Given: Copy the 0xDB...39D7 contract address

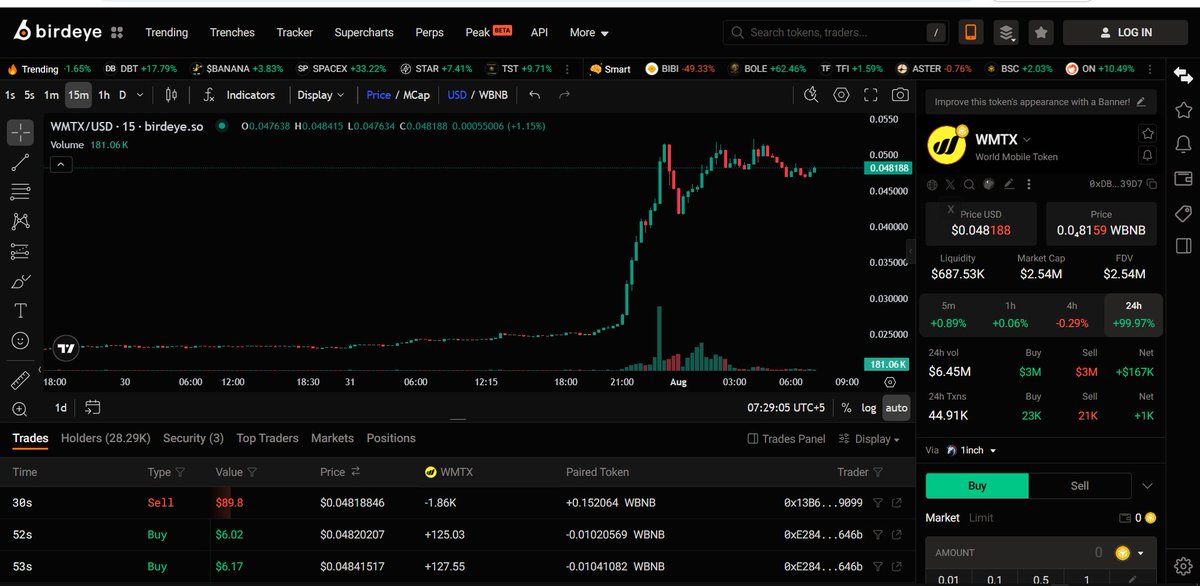Looking at the screenshot, I should (x=1152, y=184).
